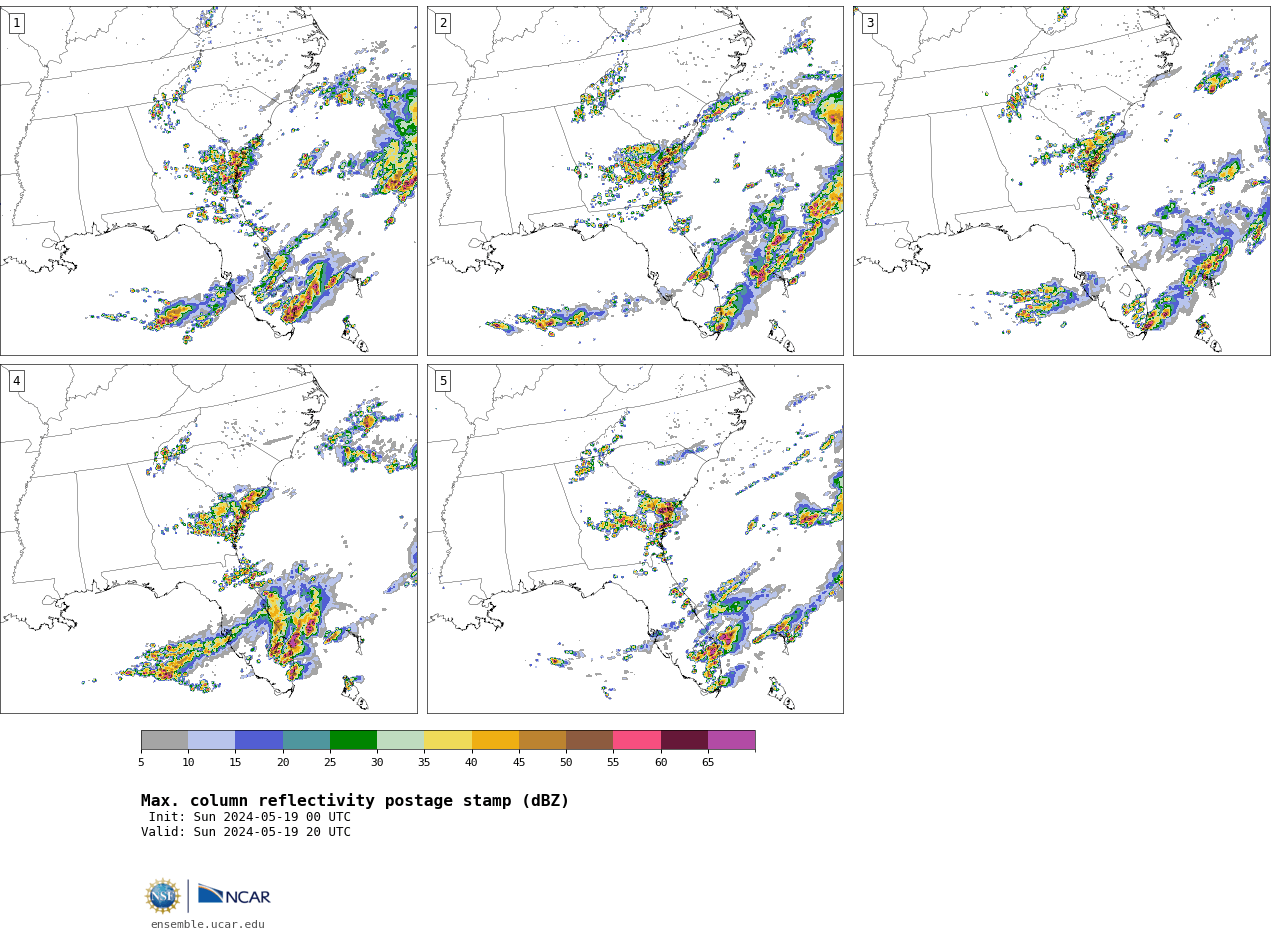This screenshot has height=936, width=1280.
Task: Click the blue 15-20 dBZ swatch
Action: click(259, 740)
